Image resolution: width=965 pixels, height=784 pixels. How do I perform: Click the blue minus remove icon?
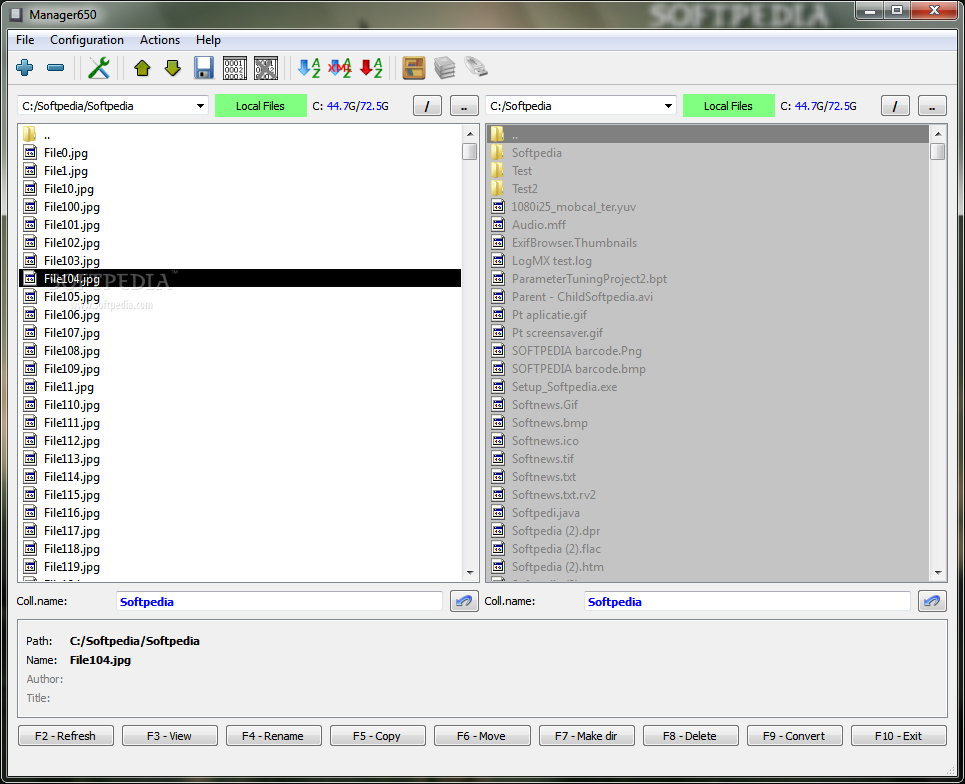[55, 68]
